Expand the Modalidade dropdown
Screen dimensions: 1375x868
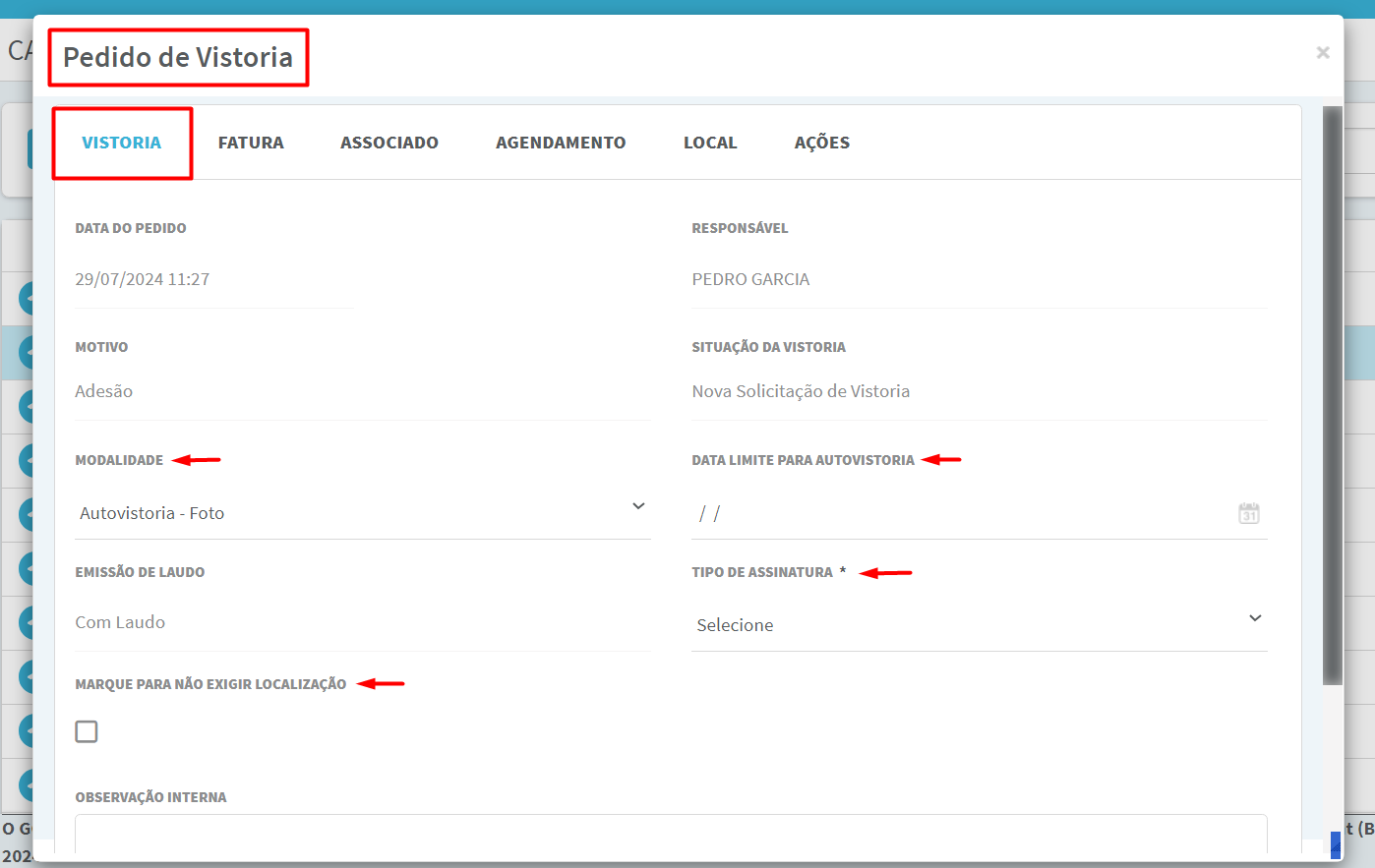[x=363, y=512]
